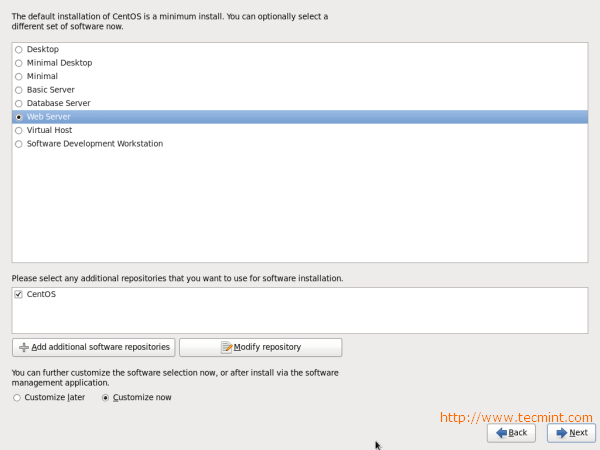Select Database Server radio button

pyautogui.click(x=19, y=103)
